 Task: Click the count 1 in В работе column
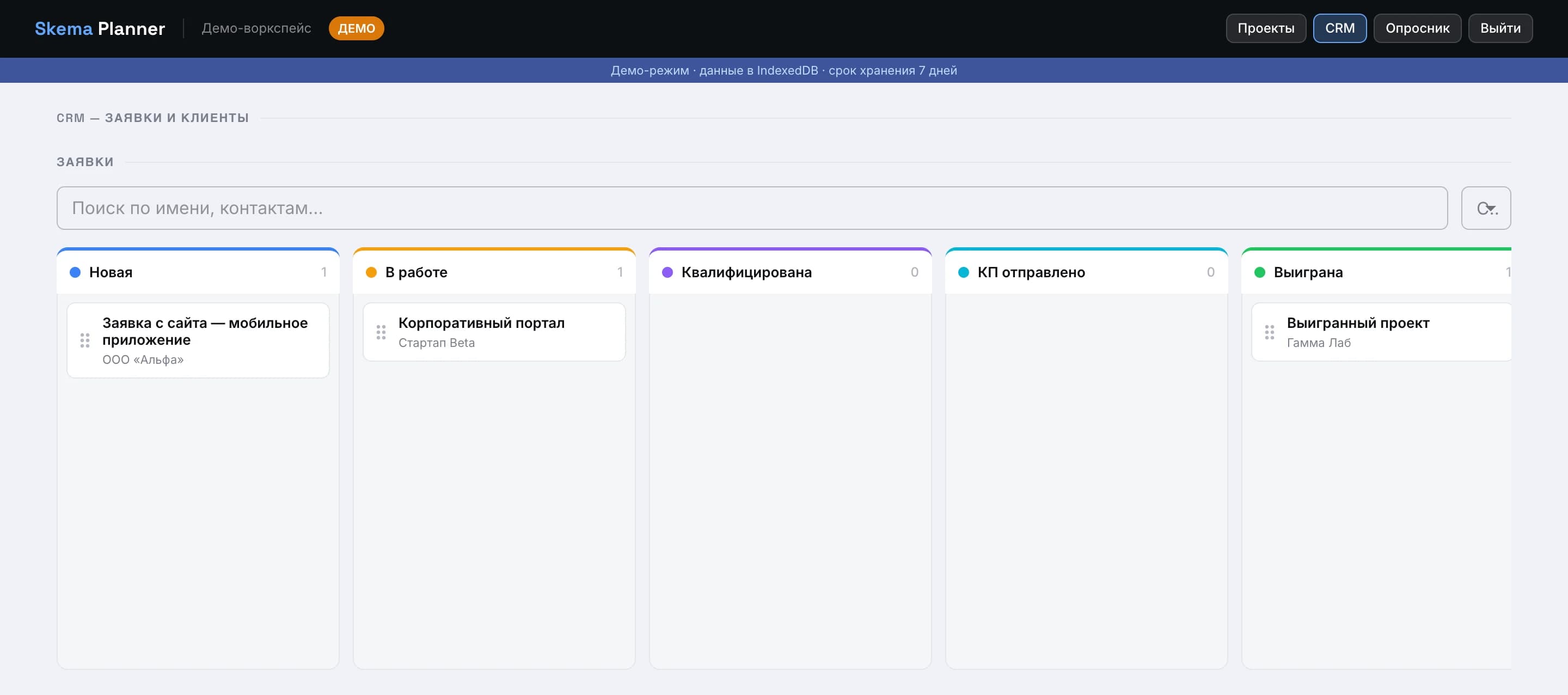point(620,272)
